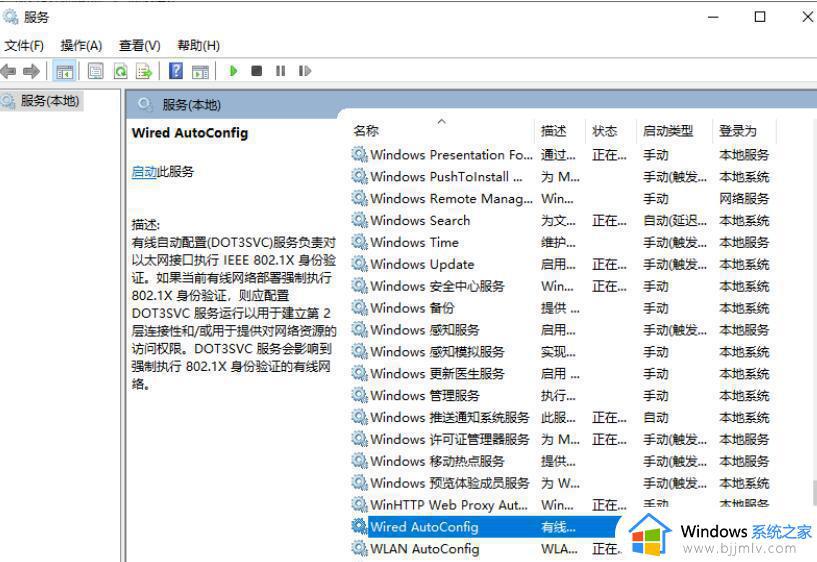Click the gear icon beside Wired AutoConfig
The image size is (817, 562).
click(360, 526)
